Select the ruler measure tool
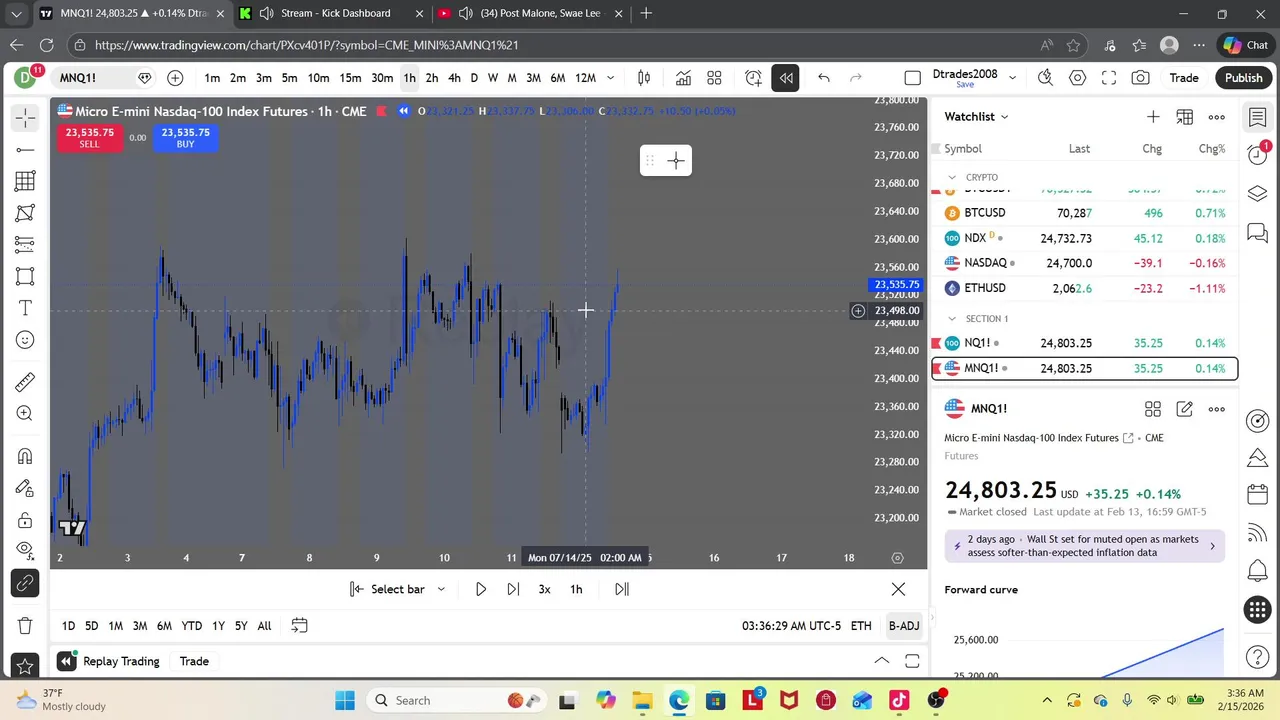1280x720 pixels. coord(25,382)
